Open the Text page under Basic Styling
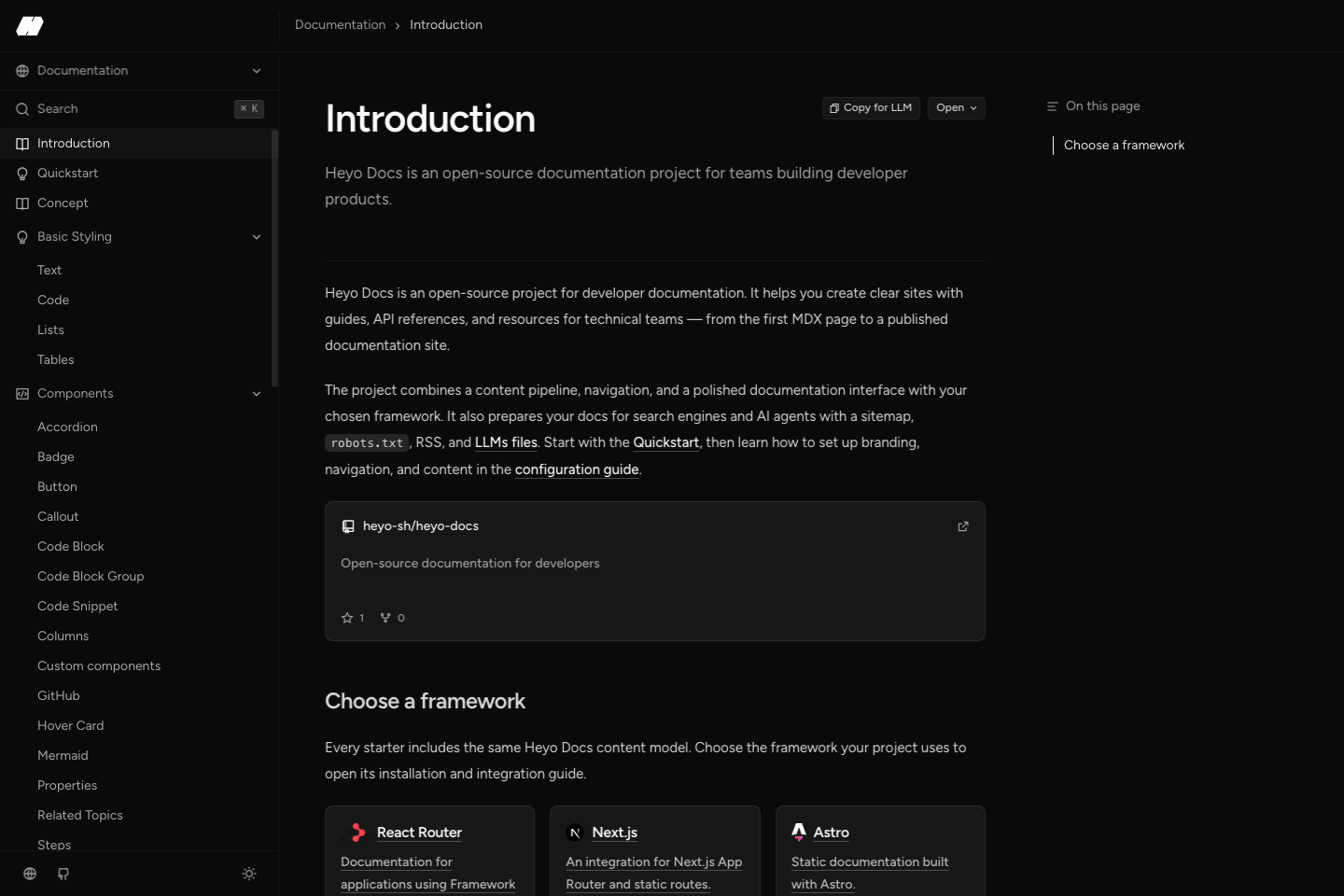Screen dimensions: 1344x896 (49, 271)
